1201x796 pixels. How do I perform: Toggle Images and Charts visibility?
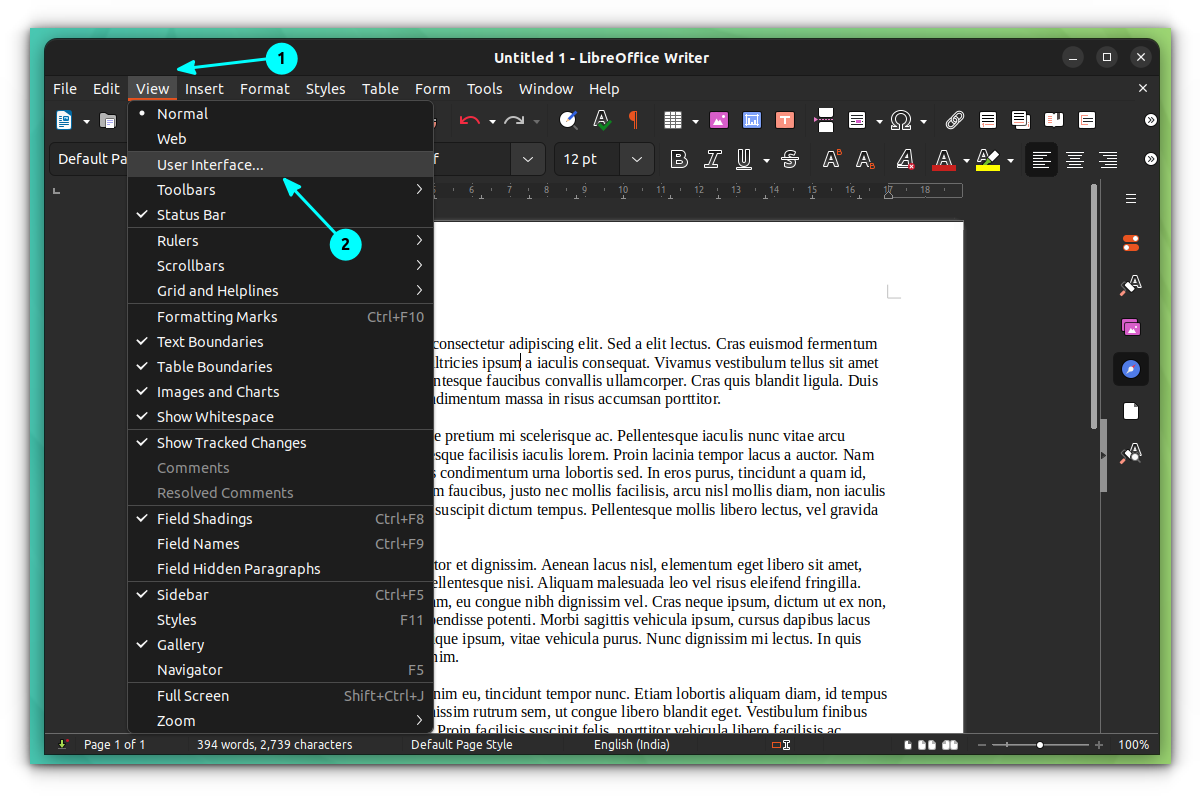click(x=280, y=392)
